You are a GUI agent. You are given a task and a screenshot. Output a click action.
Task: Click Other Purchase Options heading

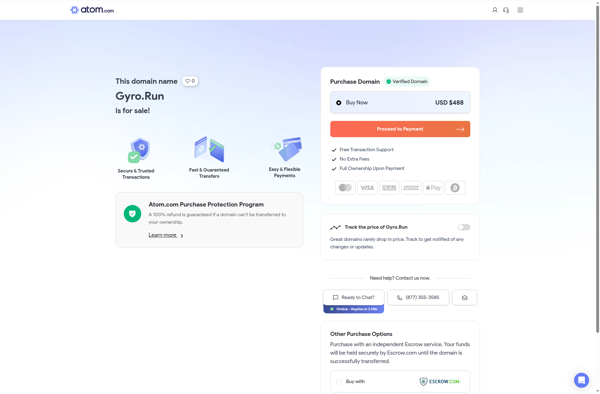click(361, 334)
